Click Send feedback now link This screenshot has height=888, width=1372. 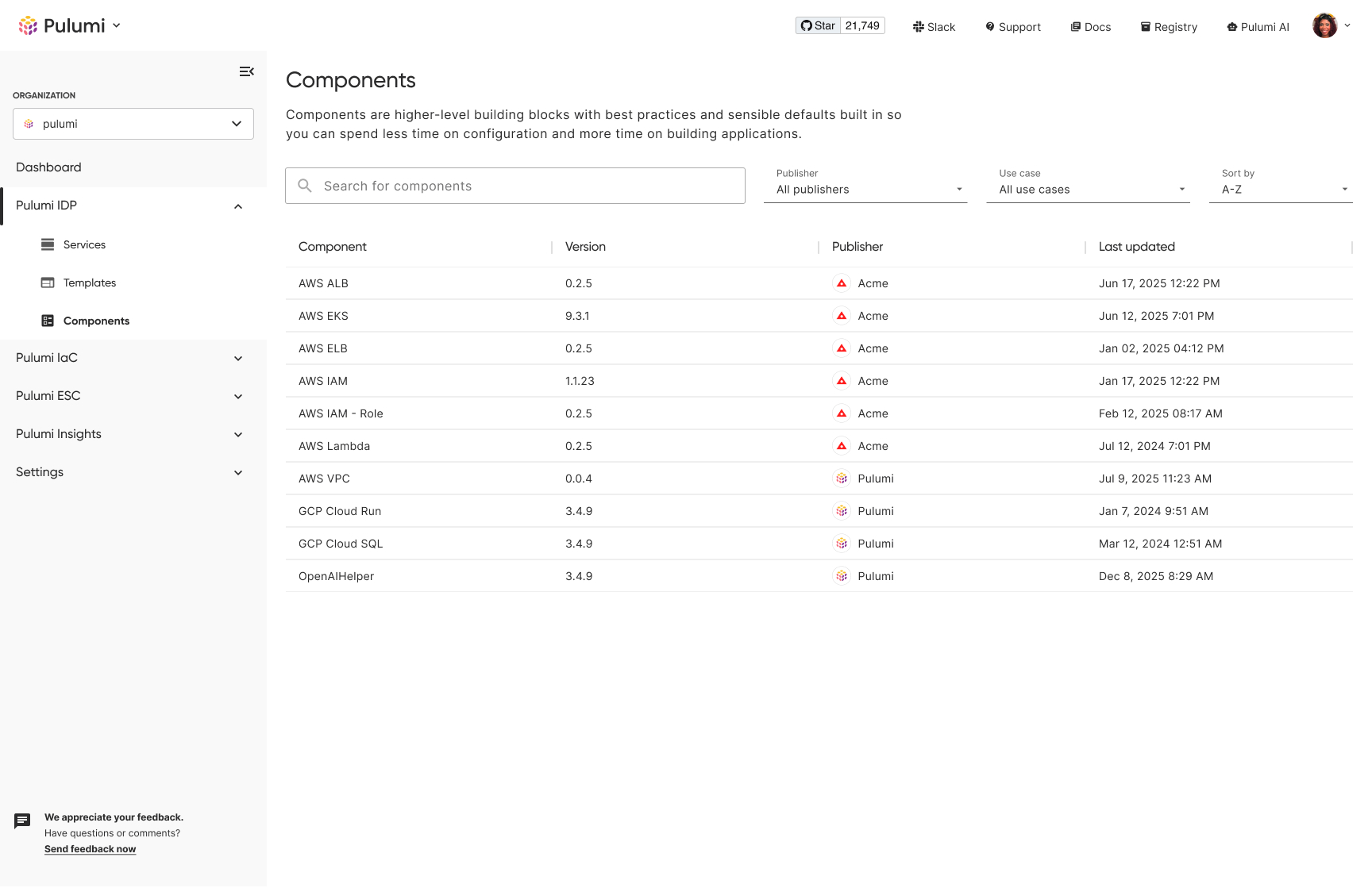pyautogui.click(x=90, y=849)
